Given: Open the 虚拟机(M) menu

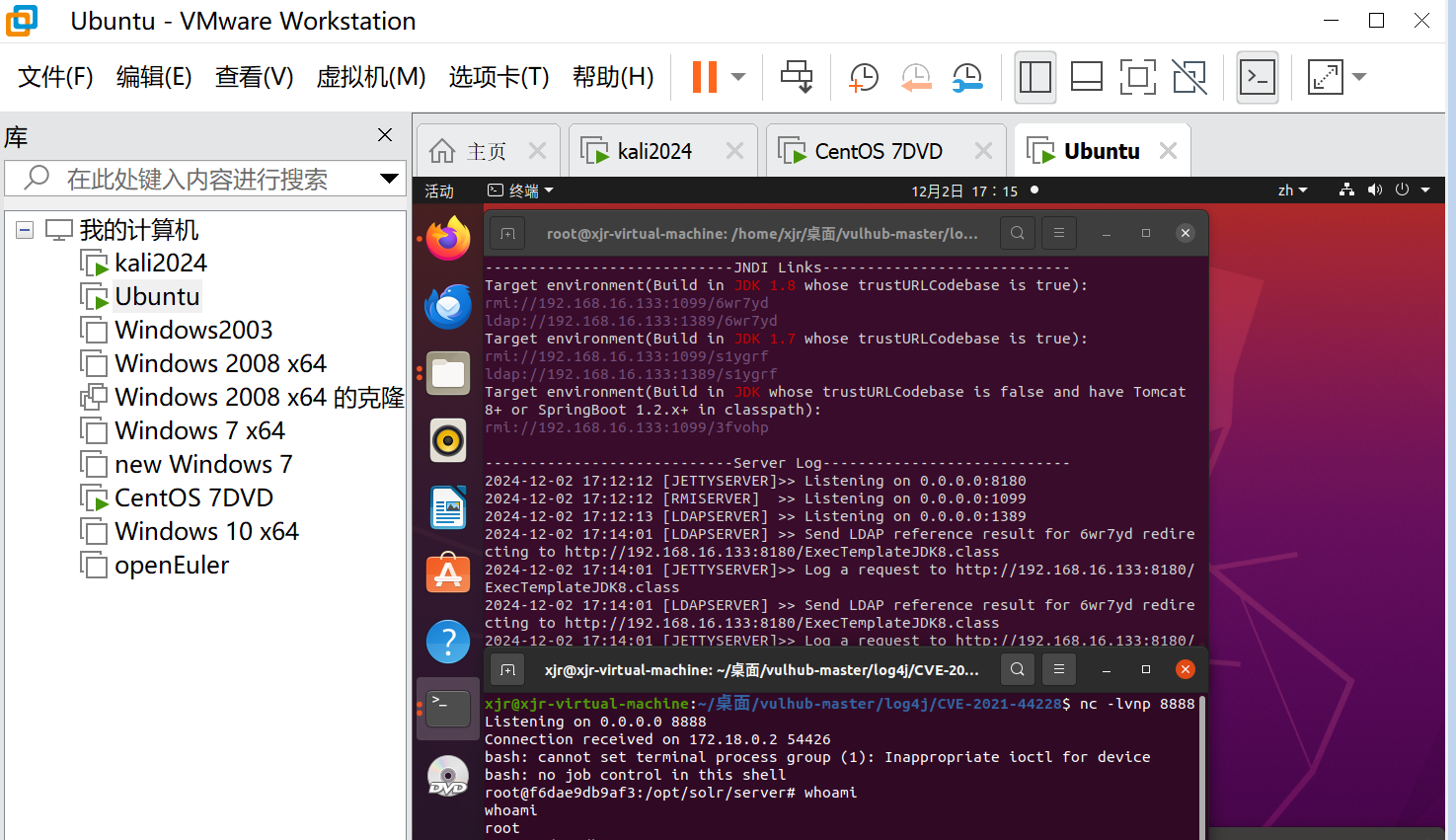Looking at the screenshot, I should click(x=371, y=77).
